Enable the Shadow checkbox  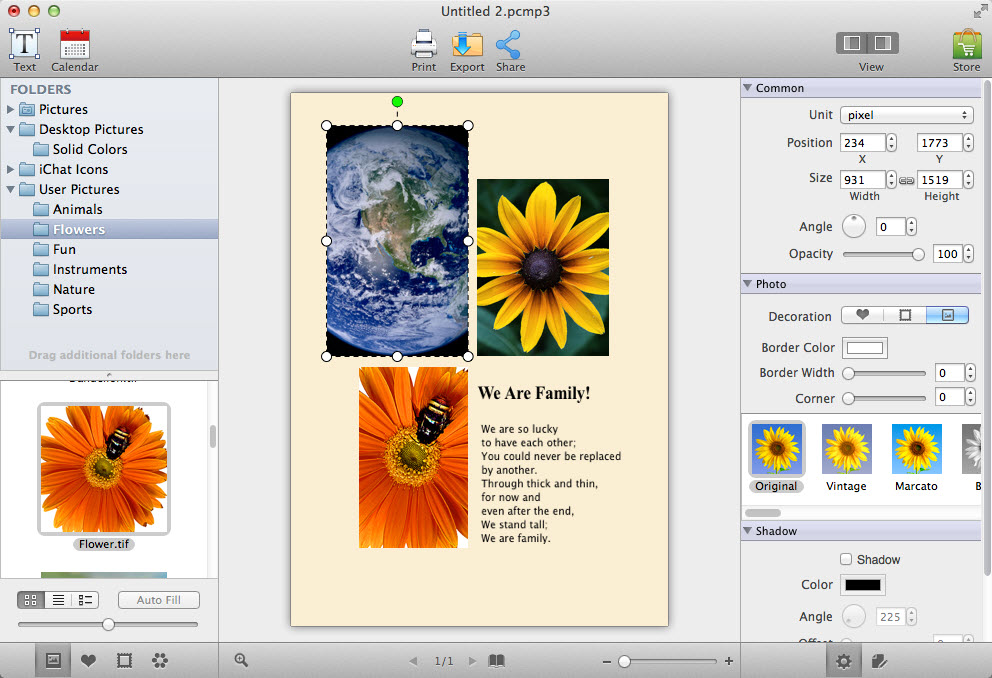[846, 560]
